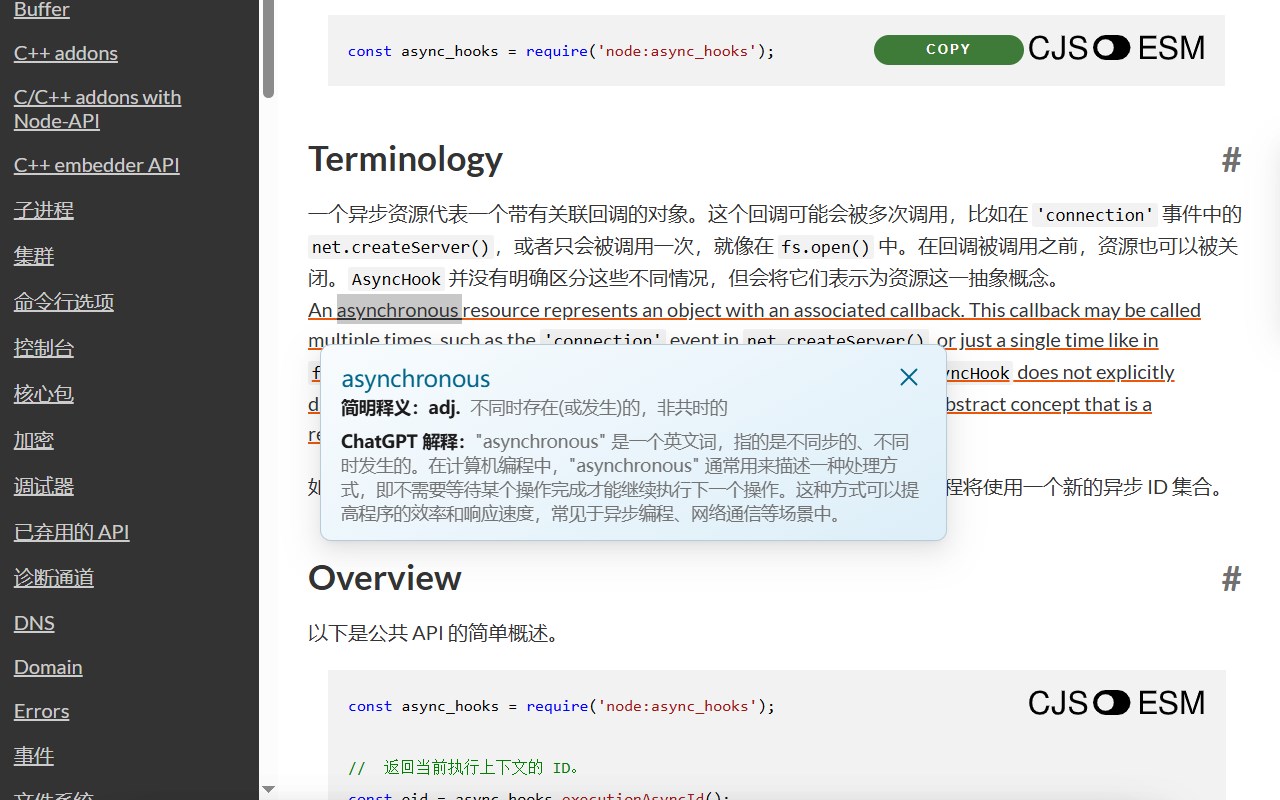Click the sidebar scroll down arrow
The width and height of the screenshot is (1280, 800).
(268, 790)
